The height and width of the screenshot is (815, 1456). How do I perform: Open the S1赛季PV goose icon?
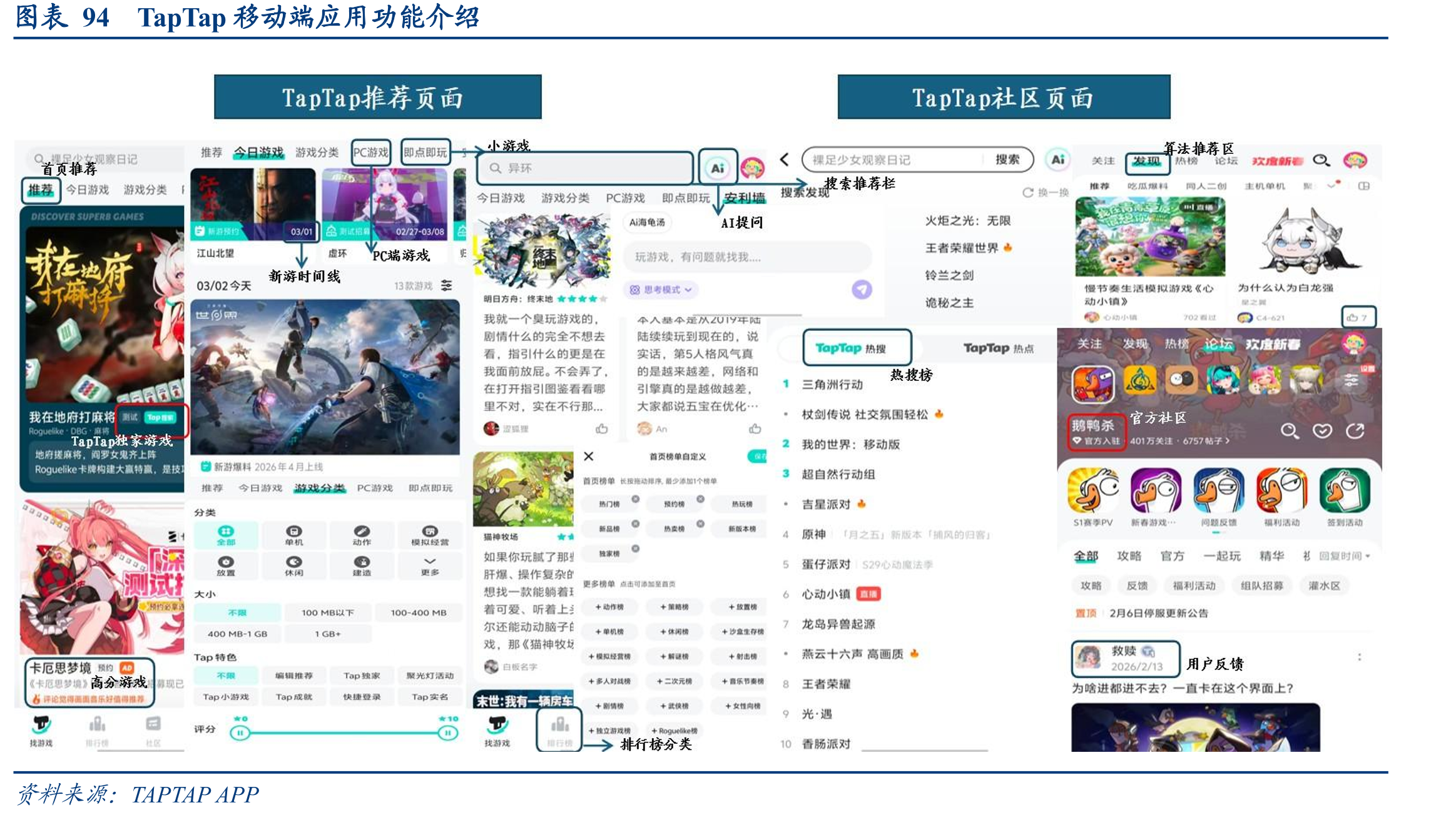pyautogui.click(x=1093, y=490)
